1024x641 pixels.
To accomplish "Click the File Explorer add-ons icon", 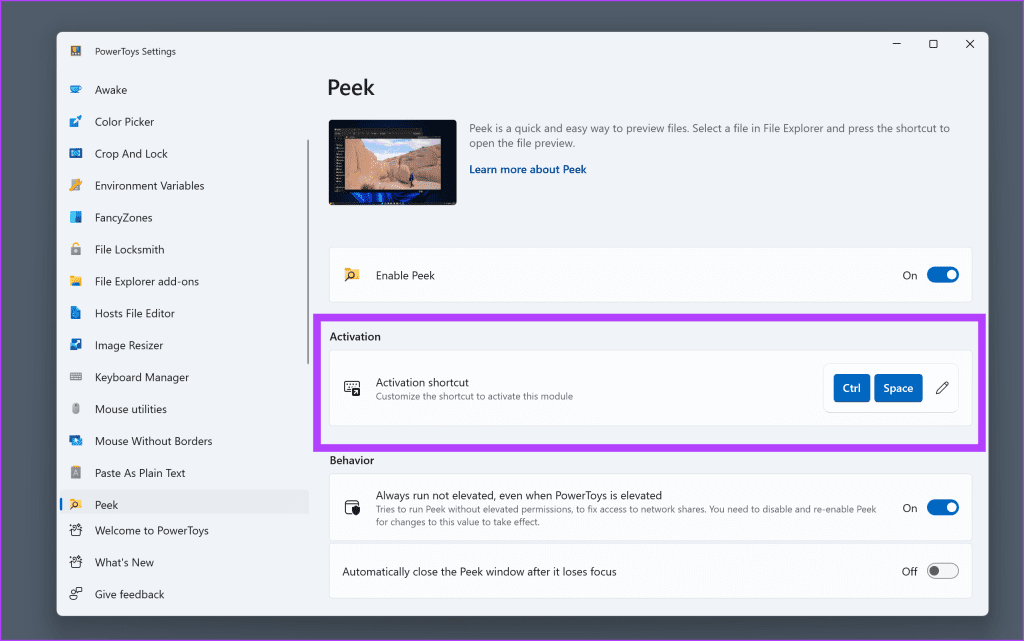I will [76, 281].
